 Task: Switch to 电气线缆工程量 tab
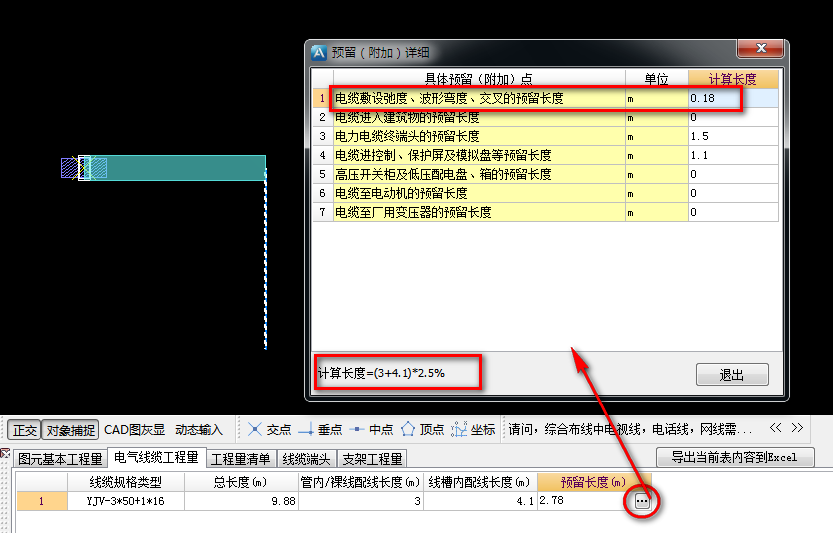[156, 458]
